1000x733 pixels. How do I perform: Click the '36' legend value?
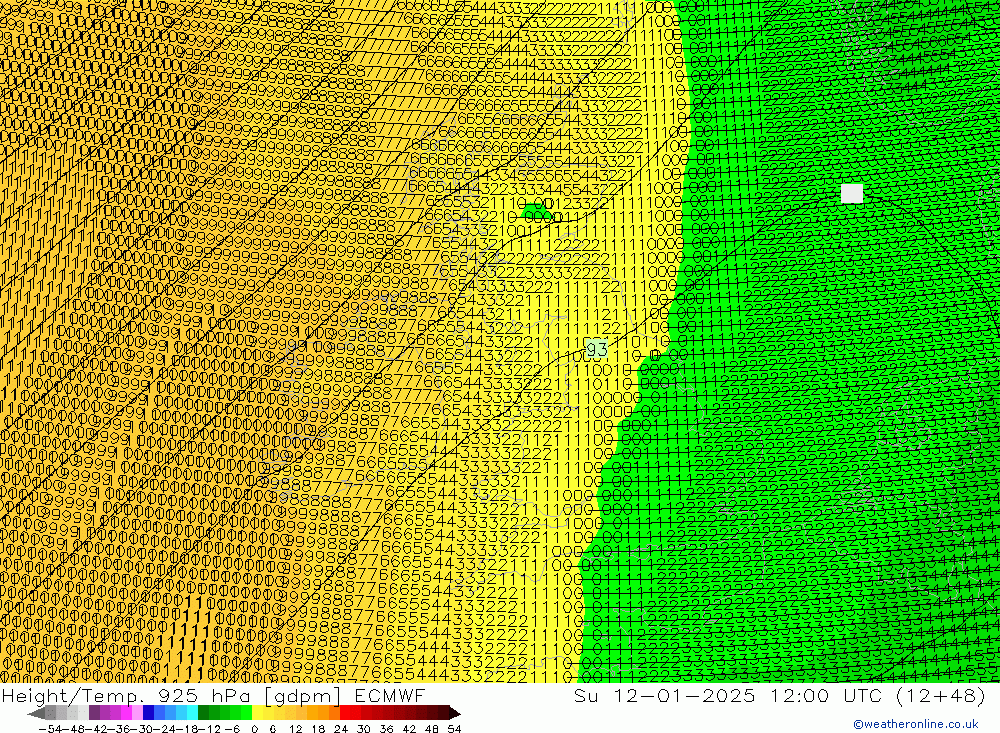(x=386, y=729)
